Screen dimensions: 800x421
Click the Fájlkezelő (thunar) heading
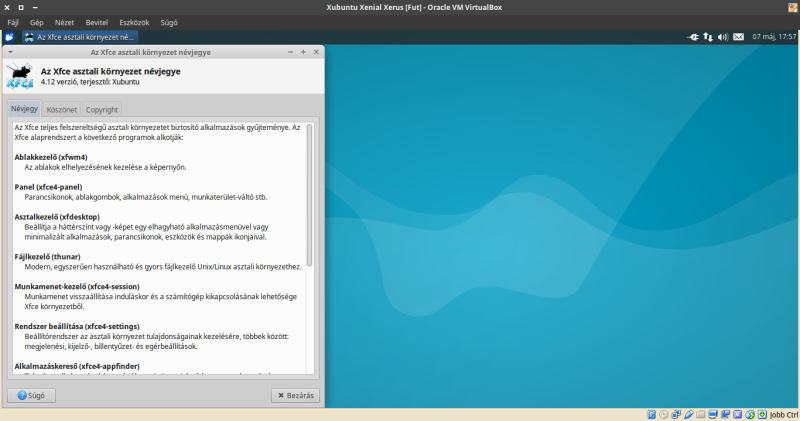tap(47, 257)
